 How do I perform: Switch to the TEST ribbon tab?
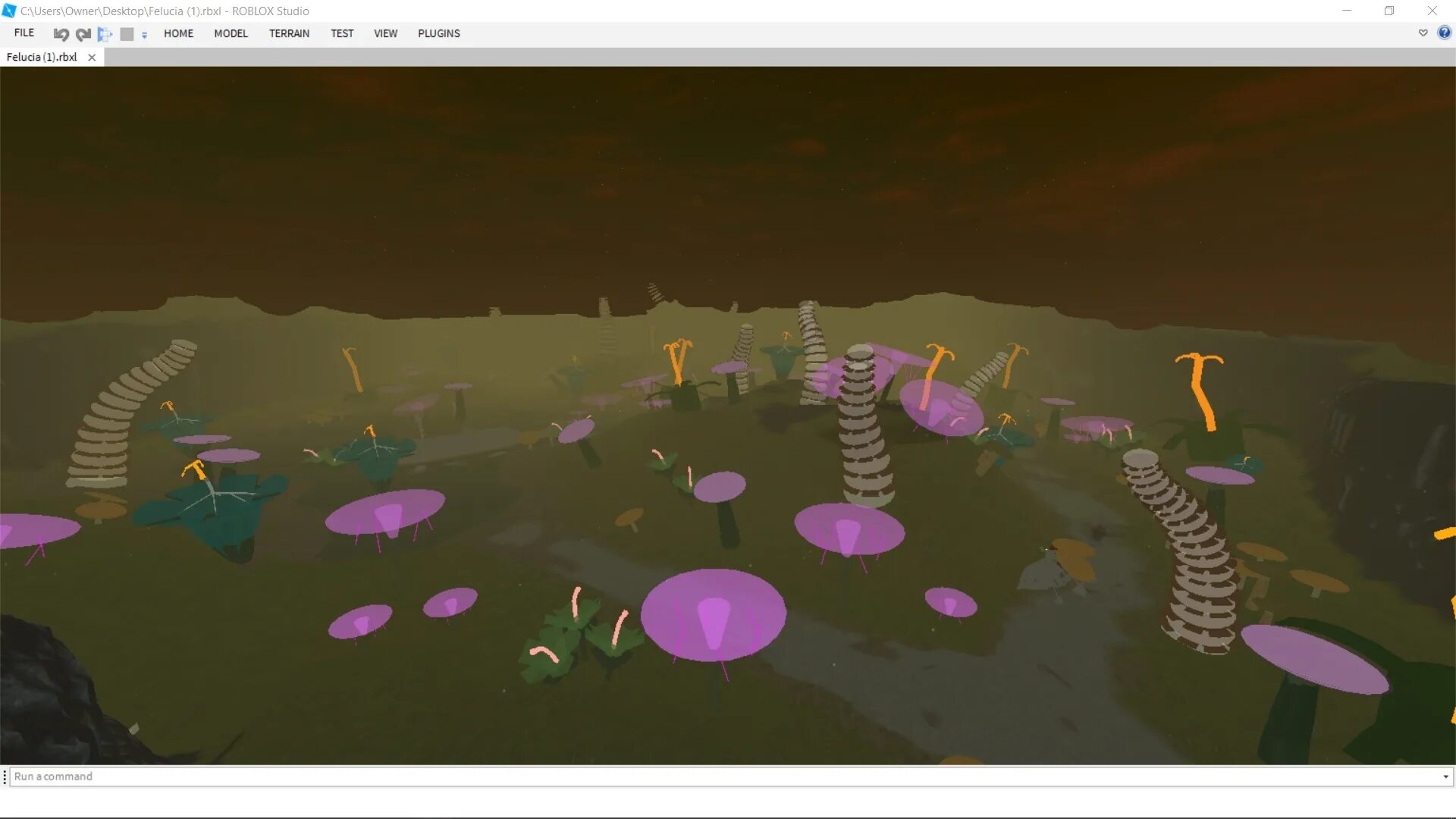342,33
